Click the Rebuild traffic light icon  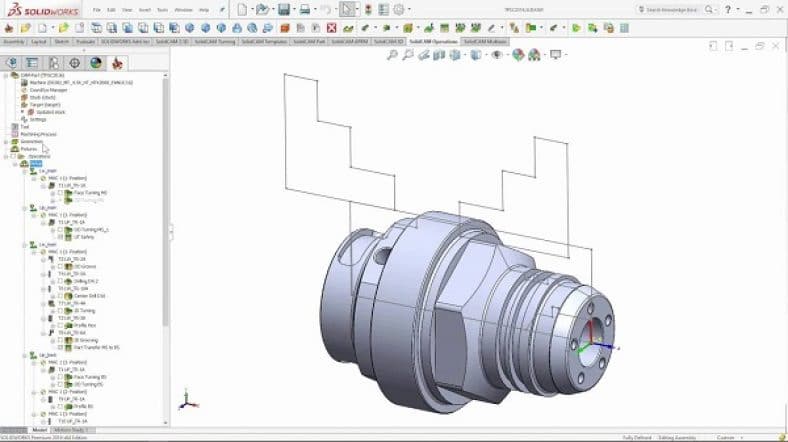coord(368,10)
